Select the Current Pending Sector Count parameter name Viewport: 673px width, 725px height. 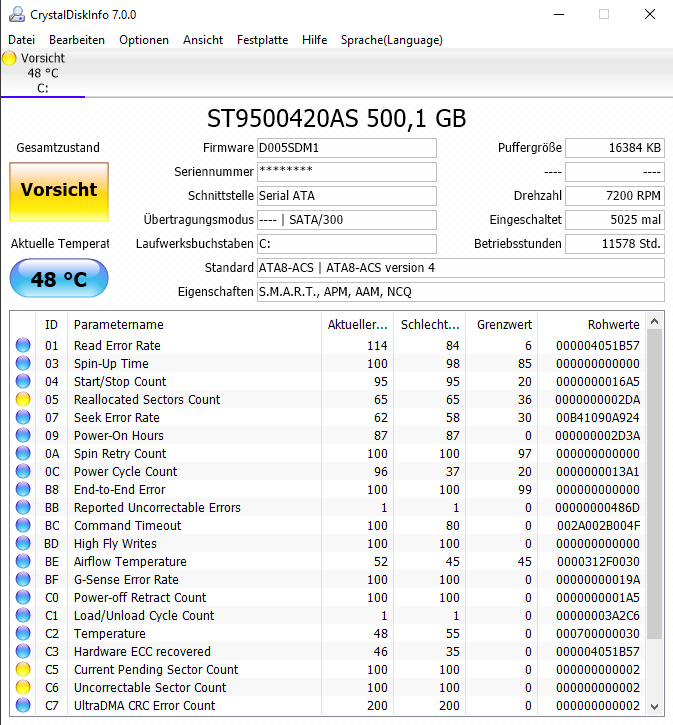pos(156,670)
